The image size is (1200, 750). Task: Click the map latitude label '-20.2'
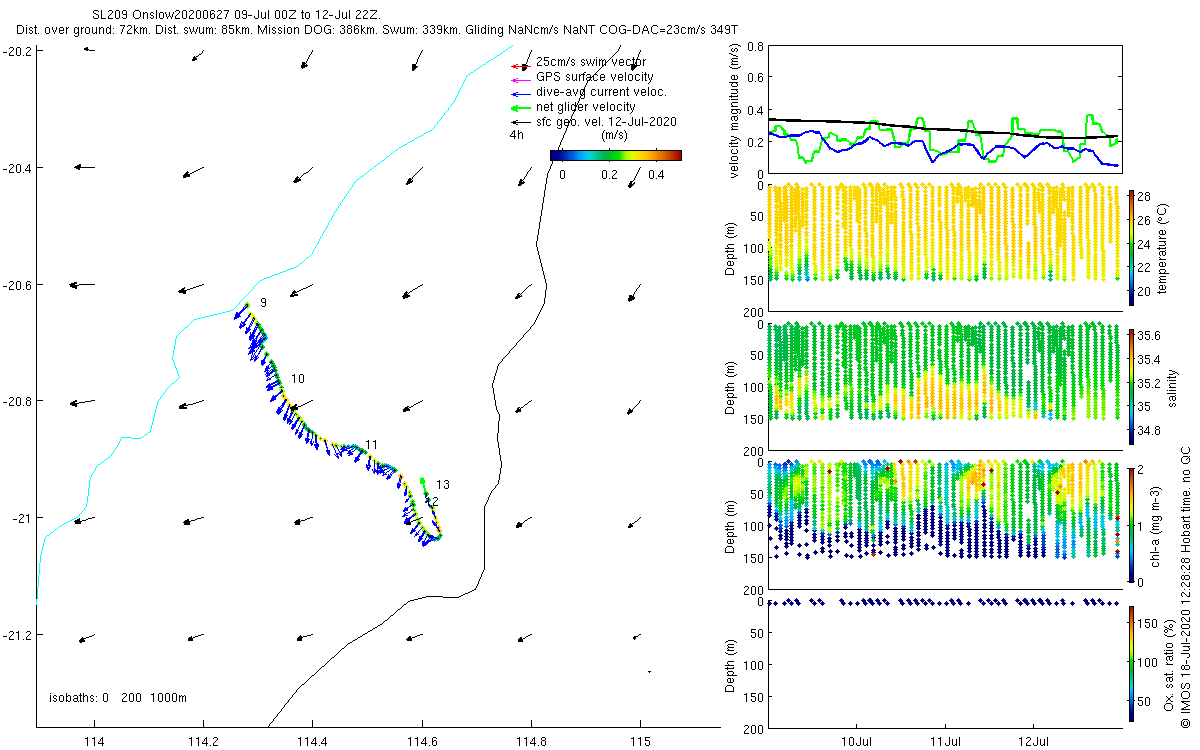(x=17, y=51)
